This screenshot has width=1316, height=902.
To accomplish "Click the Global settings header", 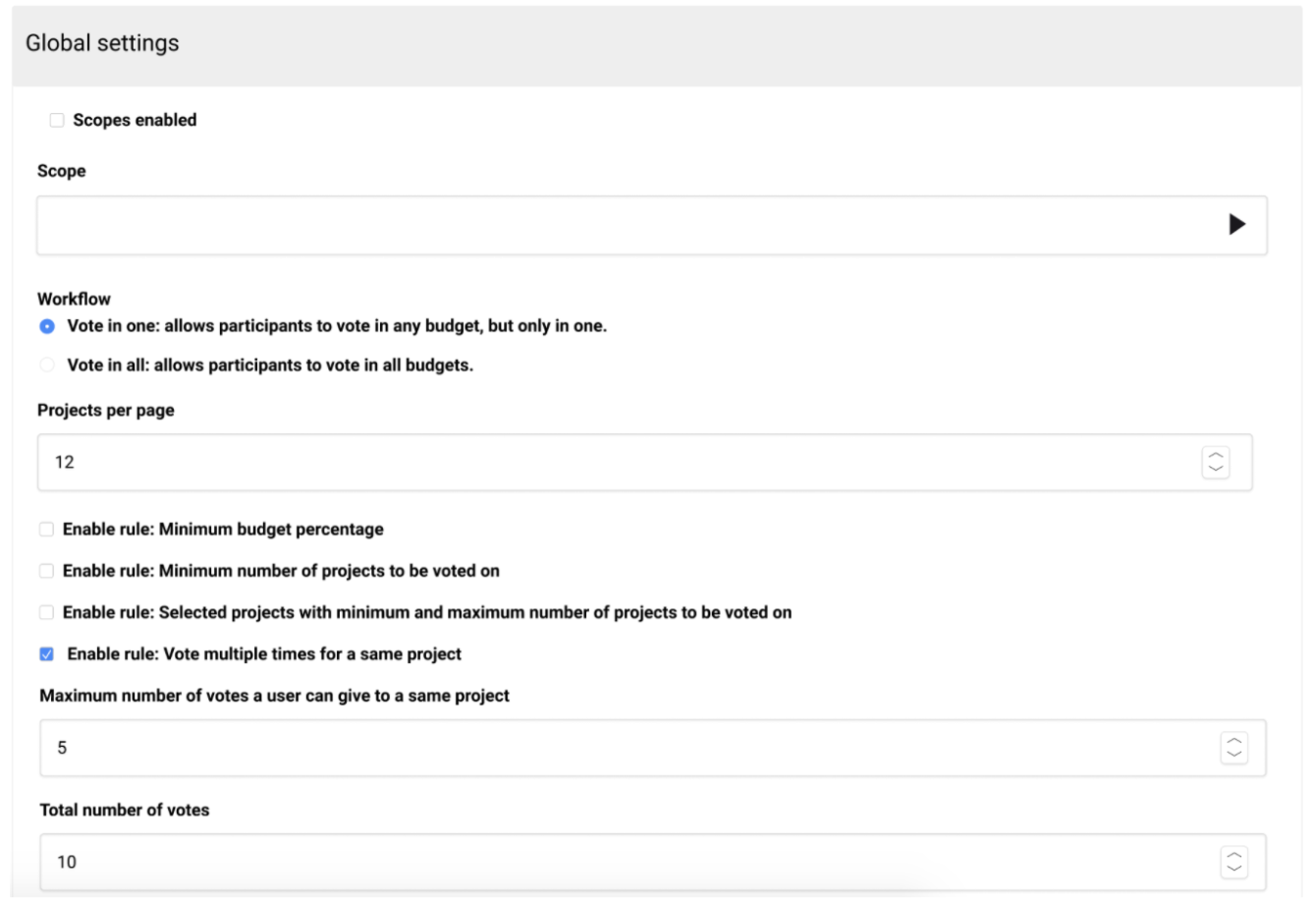I will tap(102, 43).
